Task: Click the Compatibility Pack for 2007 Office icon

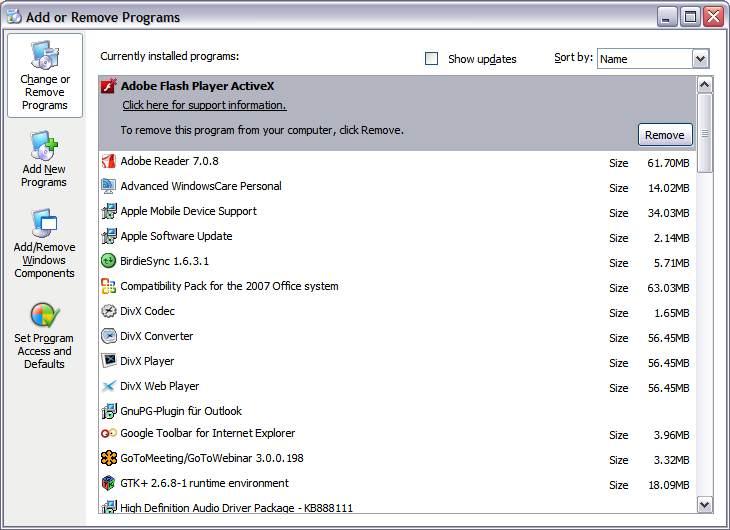Action: click(109, 286)
